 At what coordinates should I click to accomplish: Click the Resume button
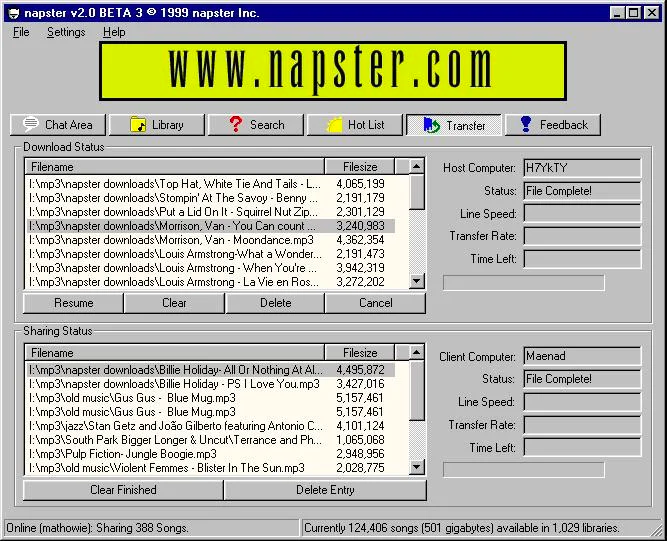73,303
